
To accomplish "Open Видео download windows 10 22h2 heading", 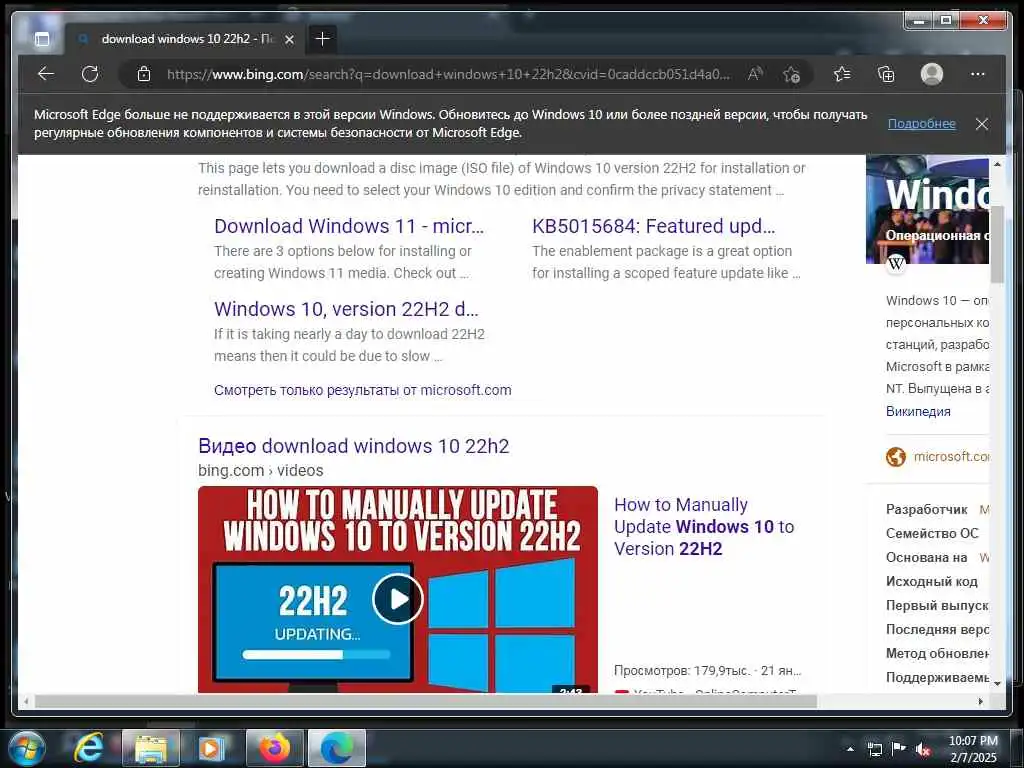I will [353, 446].
